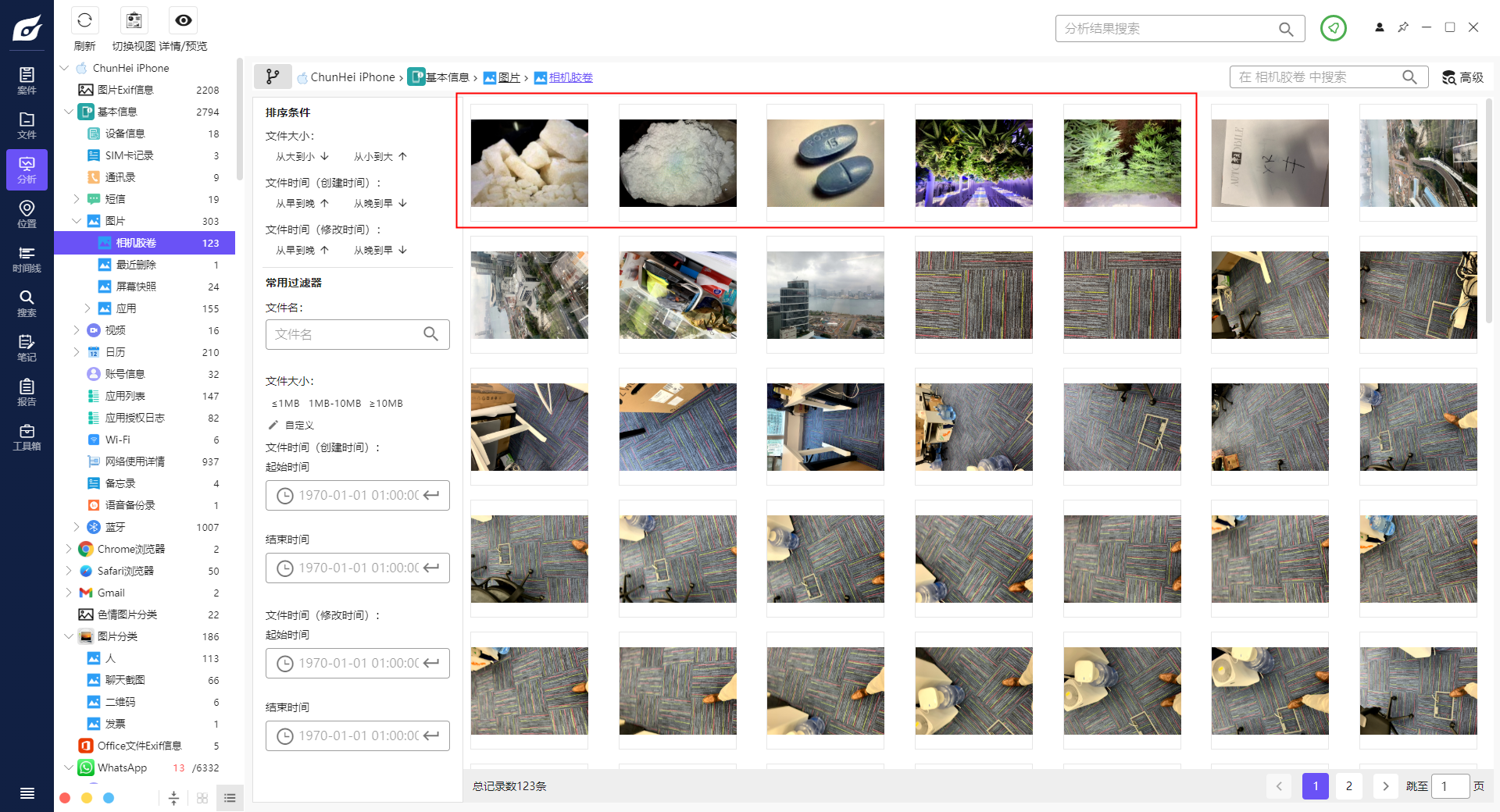The width and height of the screenshot is (1500, 812).
Task: Open the Report (报告) sidebar section
Action: [x=27, y=392]
